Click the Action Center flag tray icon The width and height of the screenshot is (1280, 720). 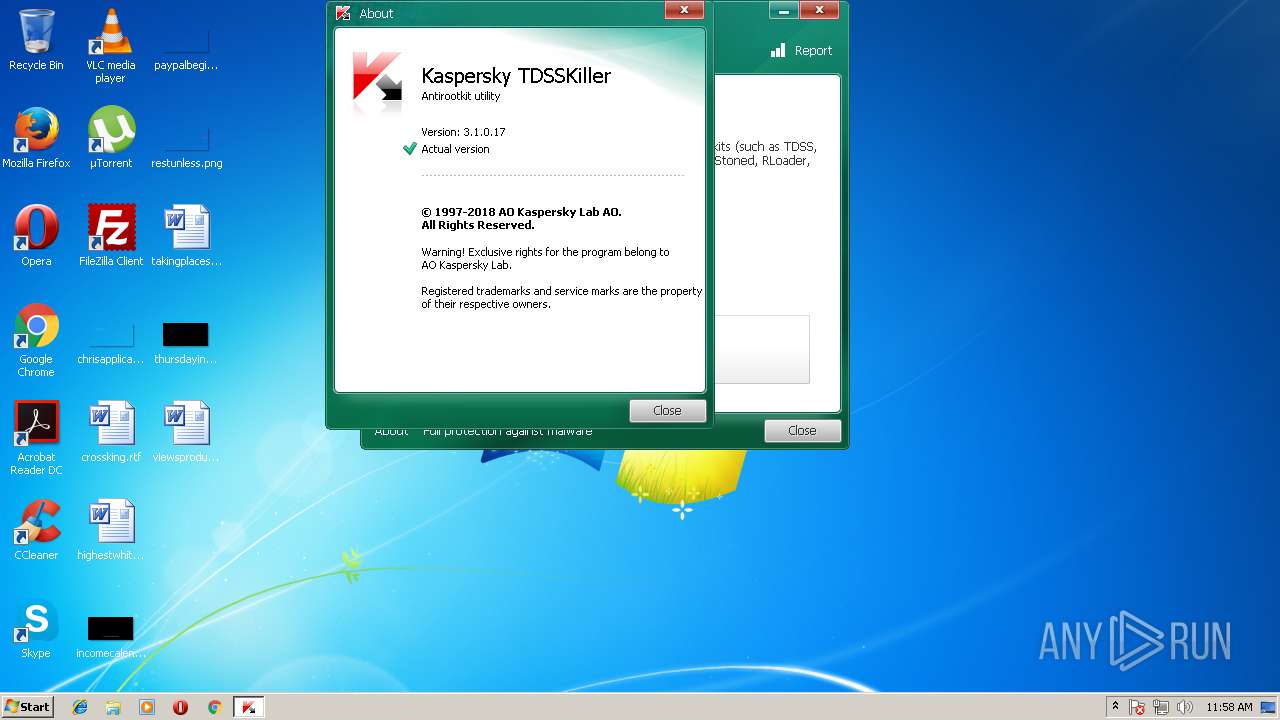coord(1138,708)
